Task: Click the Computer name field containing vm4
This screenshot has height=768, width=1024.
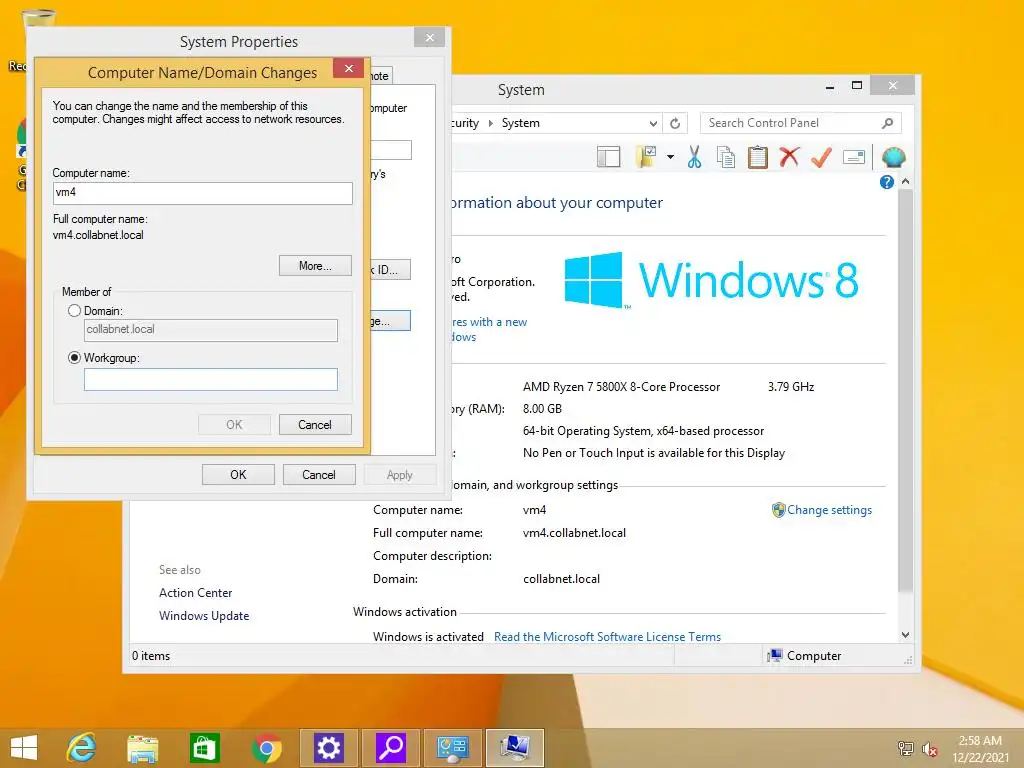Action: (202, 193)
